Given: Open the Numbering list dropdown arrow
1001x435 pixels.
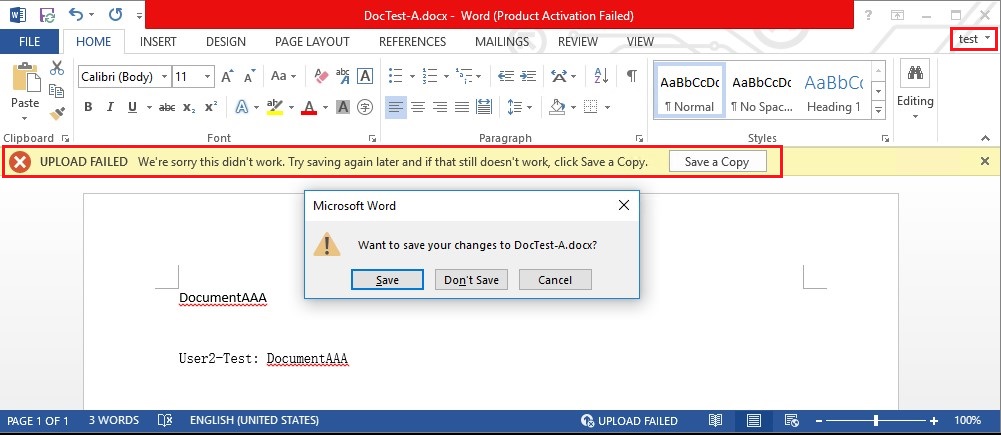Looking at the screenshot, I should click(446, 77).
